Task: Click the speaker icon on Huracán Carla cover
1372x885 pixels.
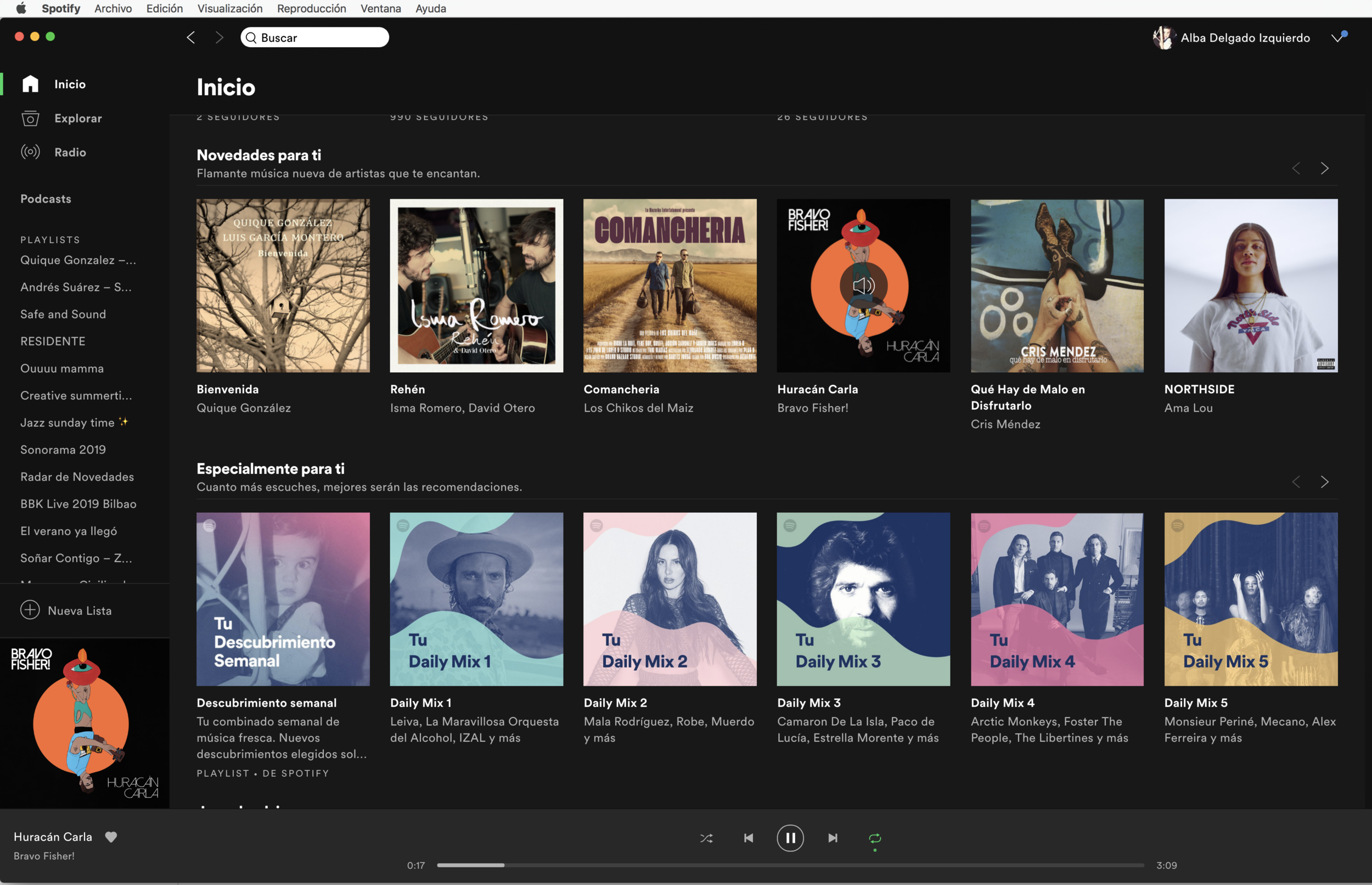Action: [863, 285]
